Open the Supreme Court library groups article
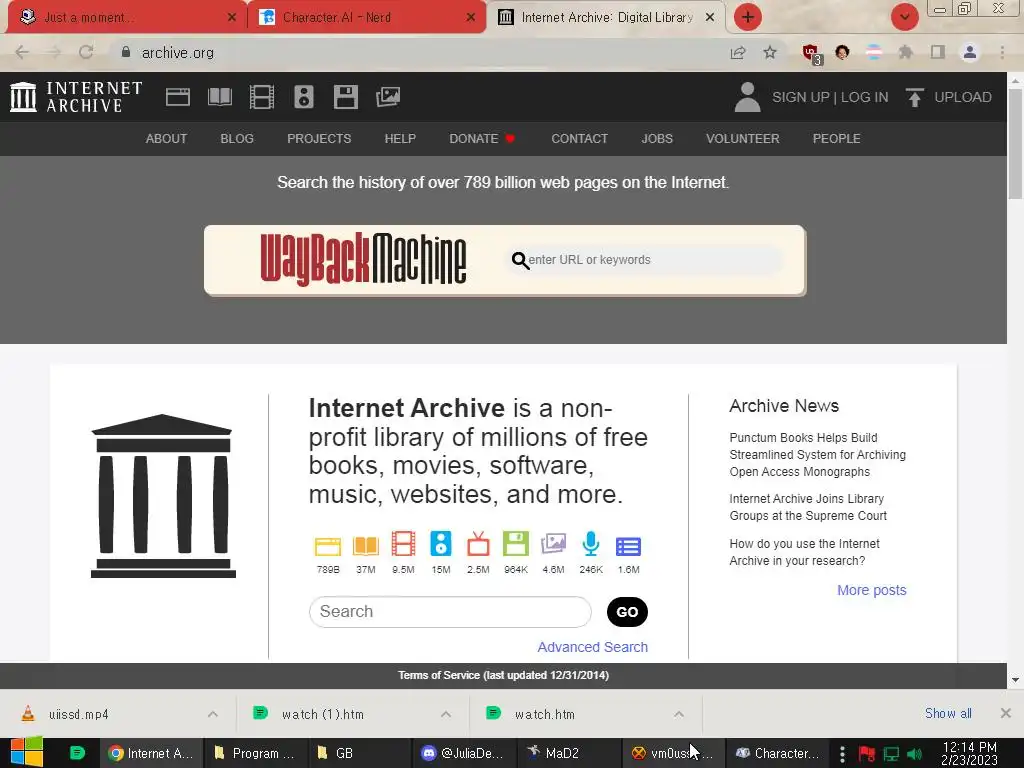The image size is (1024, 768). pyautogui.click(x=808, y=507)
